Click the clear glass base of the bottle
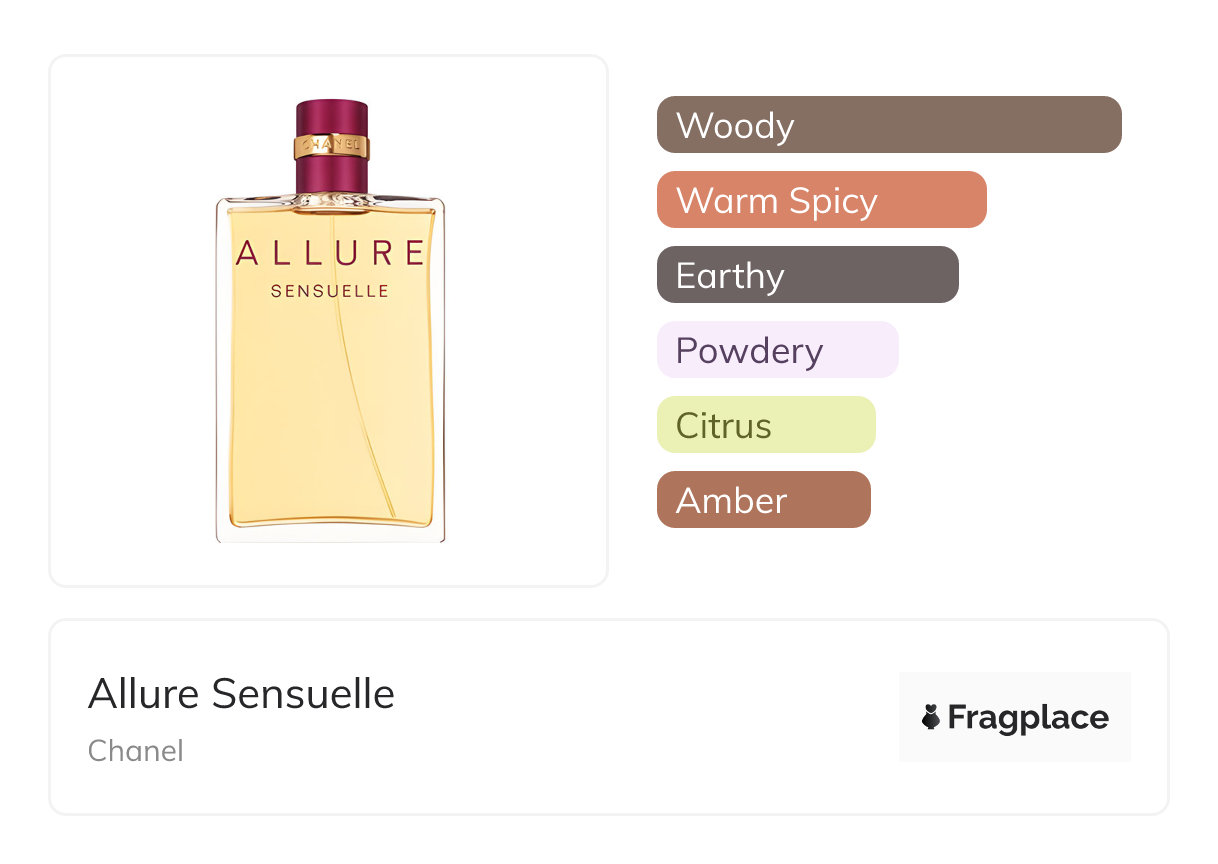The image size is (1218, 864). click(330, 533)
